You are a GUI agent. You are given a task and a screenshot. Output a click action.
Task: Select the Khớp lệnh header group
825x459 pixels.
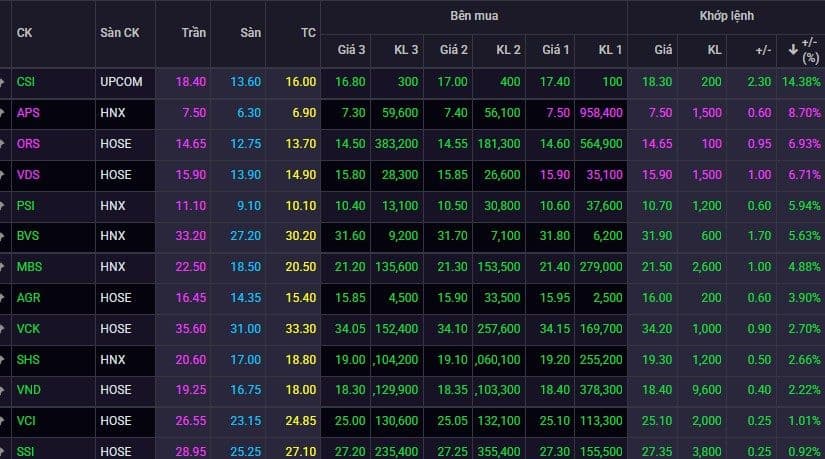(x=727, y=16)
